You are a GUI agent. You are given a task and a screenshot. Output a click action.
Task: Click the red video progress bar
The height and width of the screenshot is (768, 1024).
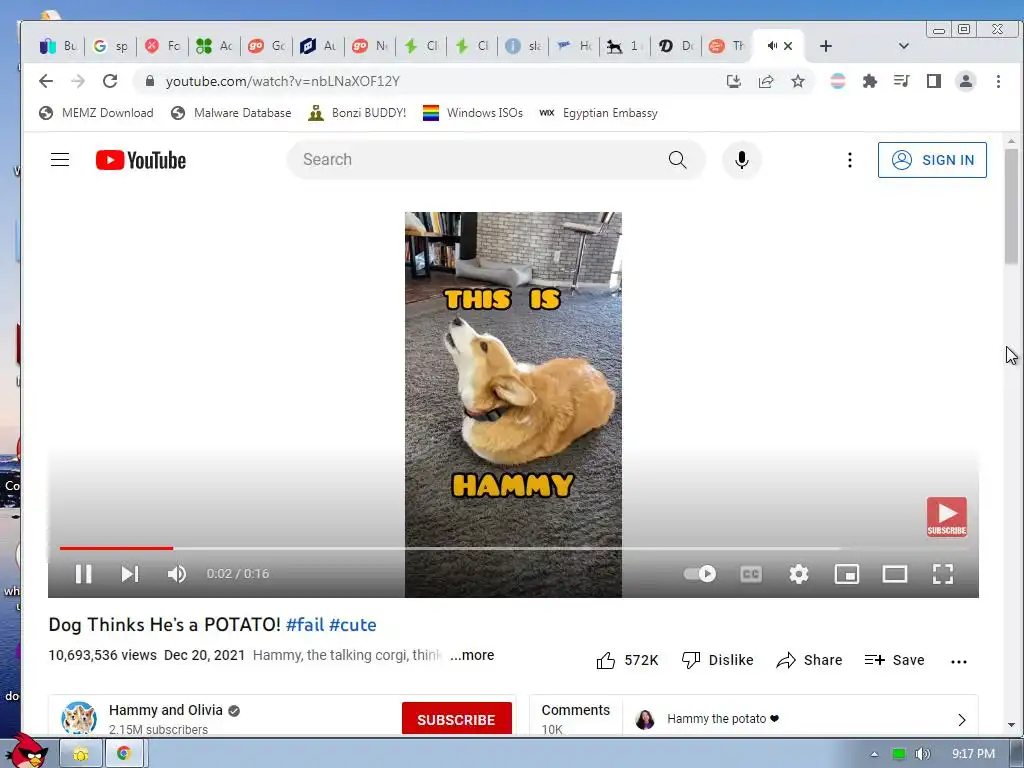(x=116, y=548)
